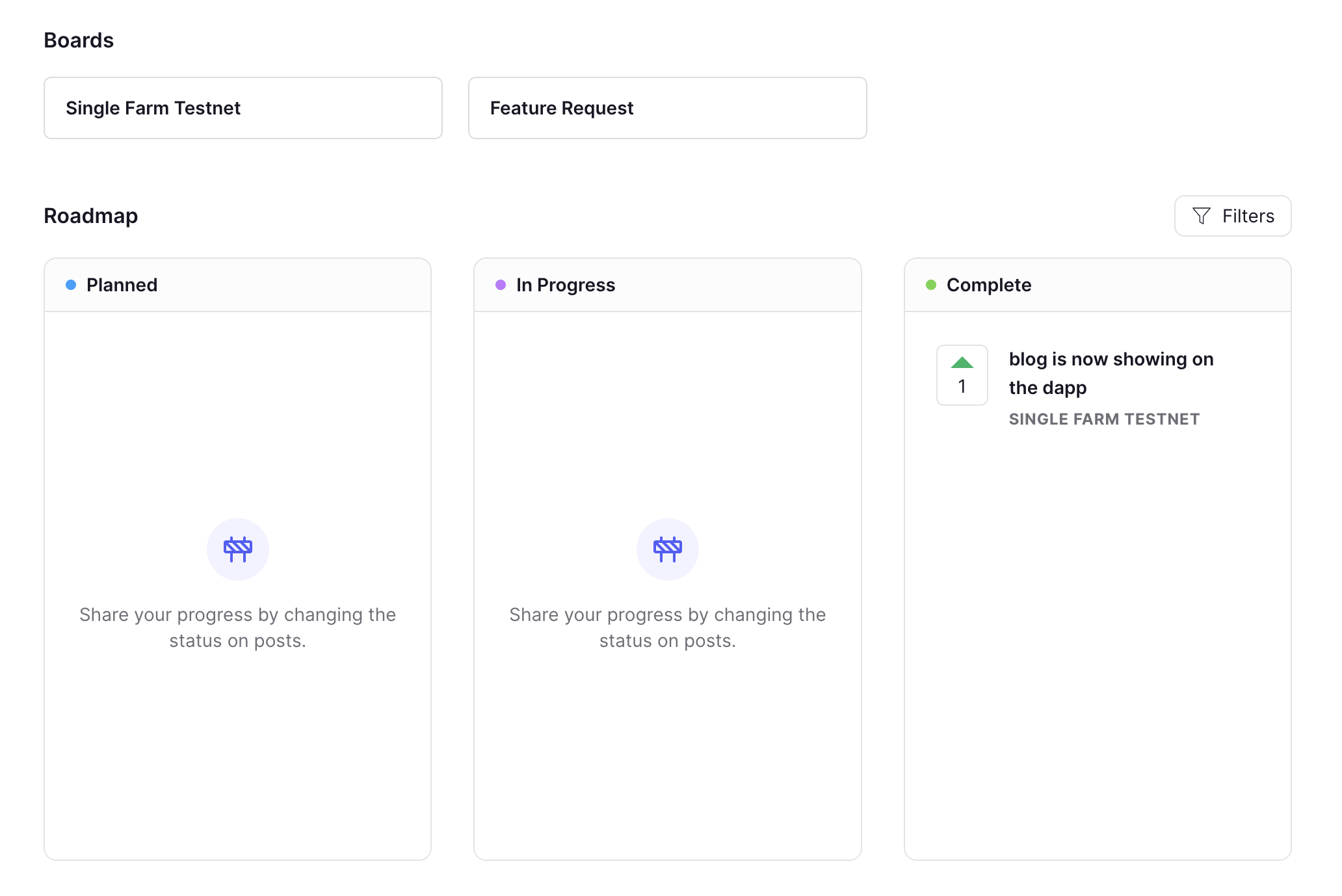1342x896 pixels.
Task: Click the green upvote arrow icon
Action: pos(962,363)
